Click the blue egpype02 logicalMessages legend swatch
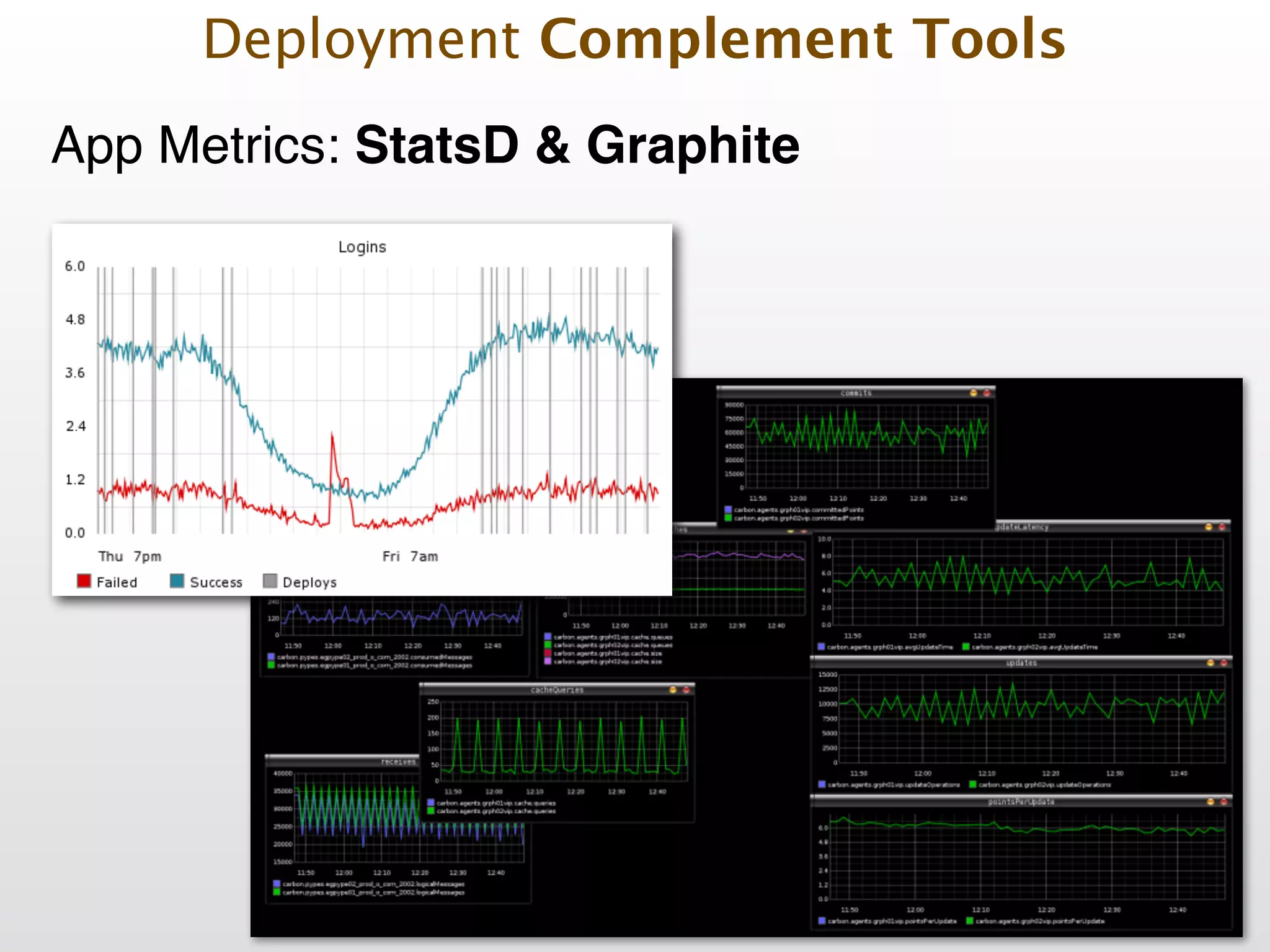The width and height of the screenshot is (1270, 952). (x=277, y=884)
